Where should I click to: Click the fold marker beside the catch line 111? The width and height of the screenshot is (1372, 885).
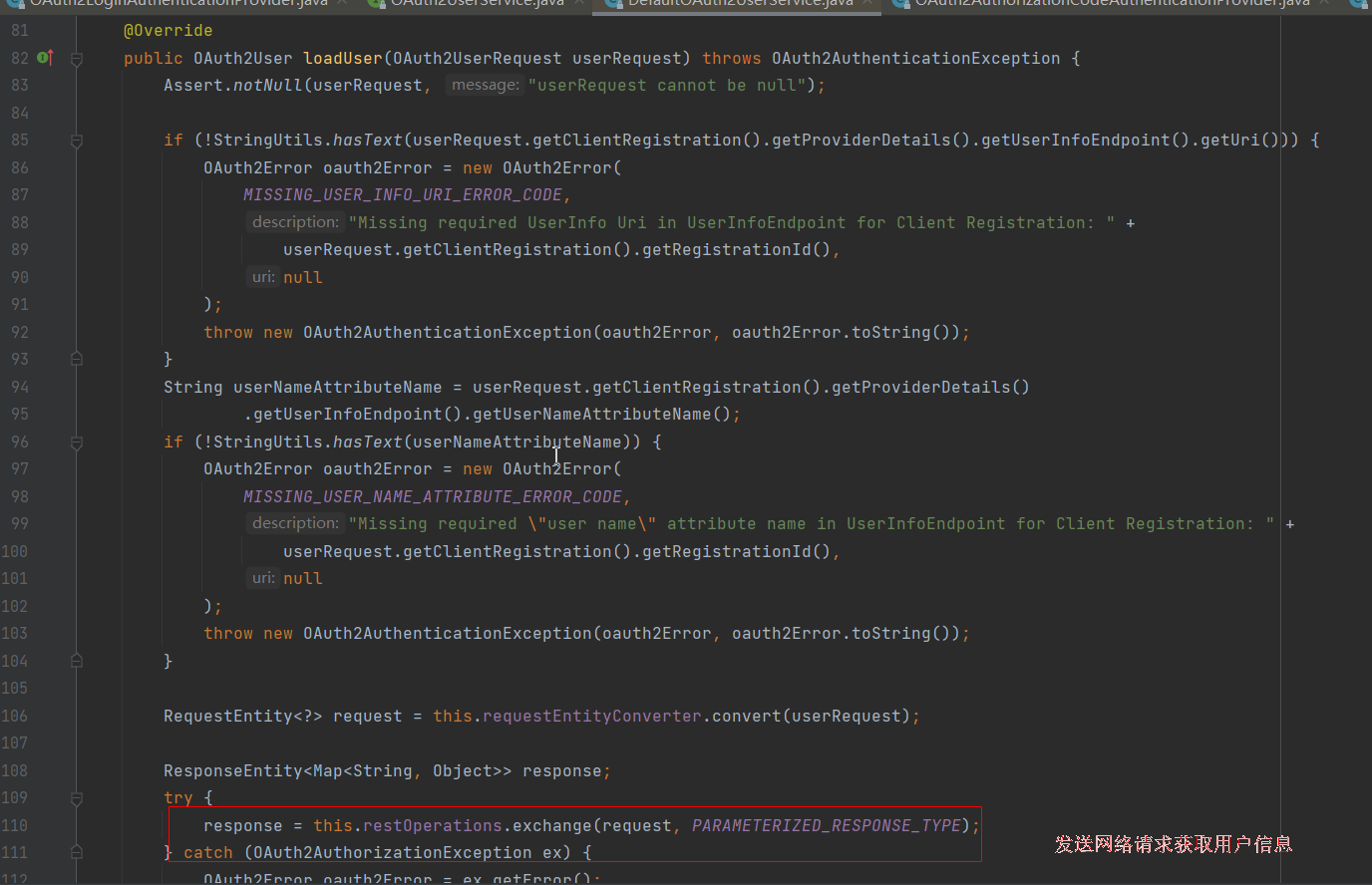coord(77,853)
